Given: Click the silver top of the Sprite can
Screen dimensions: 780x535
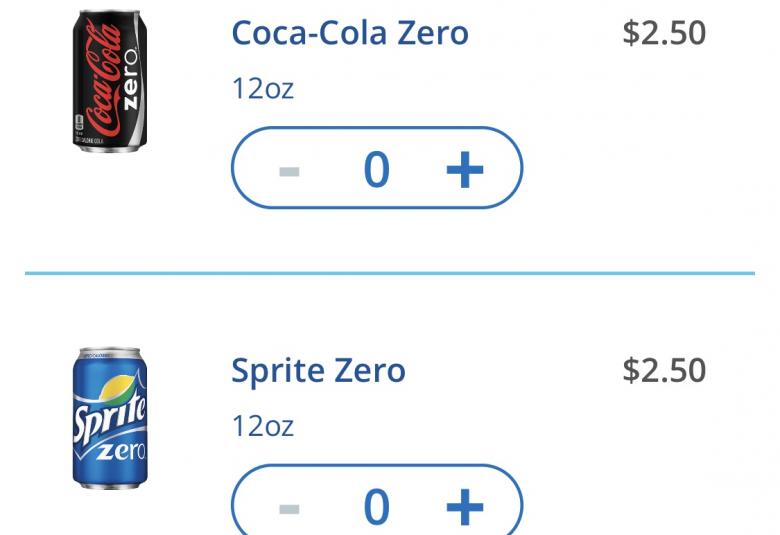Looking at the screenshot, I should coord(110,354).
